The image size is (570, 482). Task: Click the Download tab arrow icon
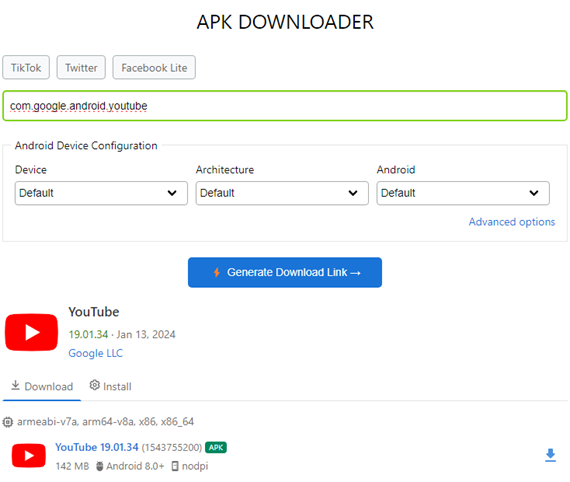tap(15, 385)
